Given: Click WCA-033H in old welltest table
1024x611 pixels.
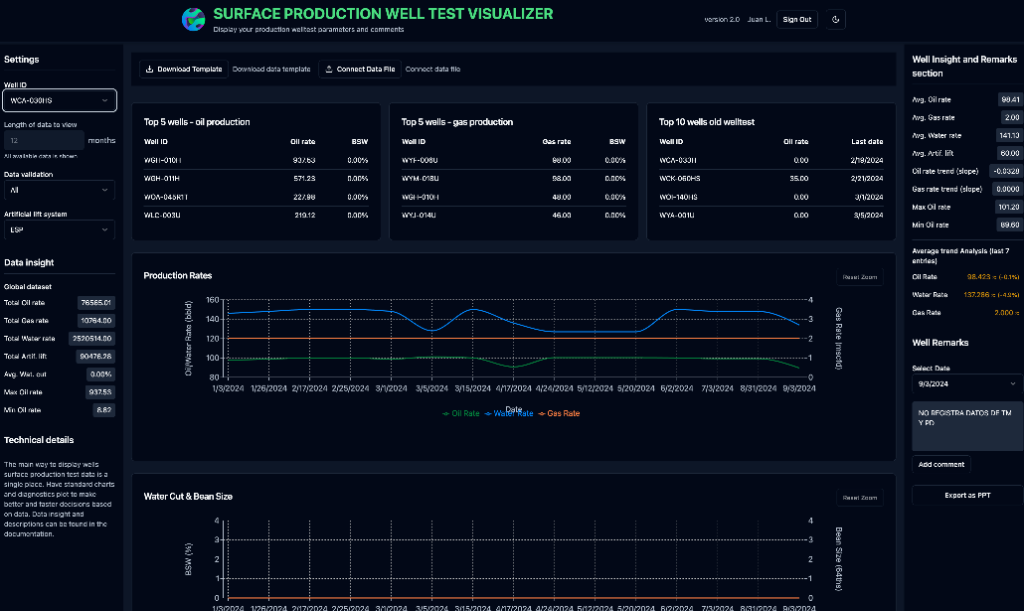Looking at the screenshot, I should coord(678,160).
